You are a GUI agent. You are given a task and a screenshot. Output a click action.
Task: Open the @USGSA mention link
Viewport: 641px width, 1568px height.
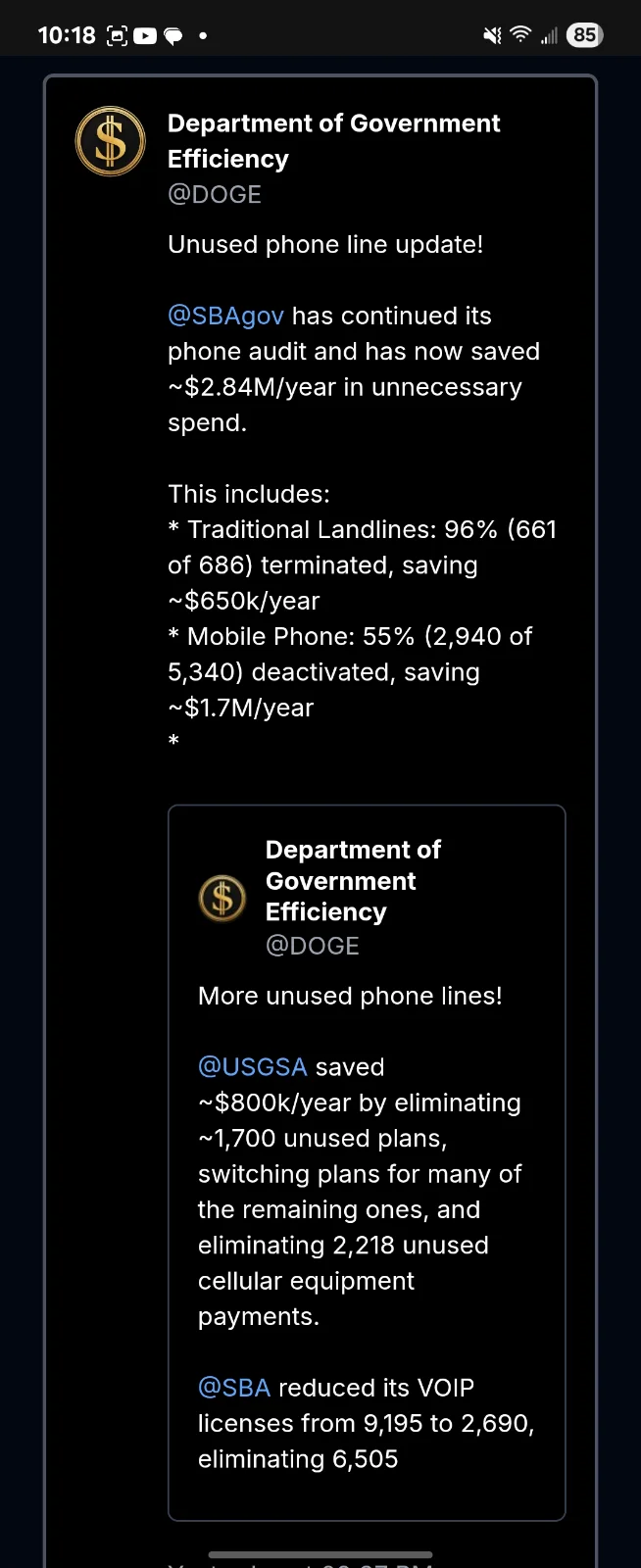[x=252, y=1066]
